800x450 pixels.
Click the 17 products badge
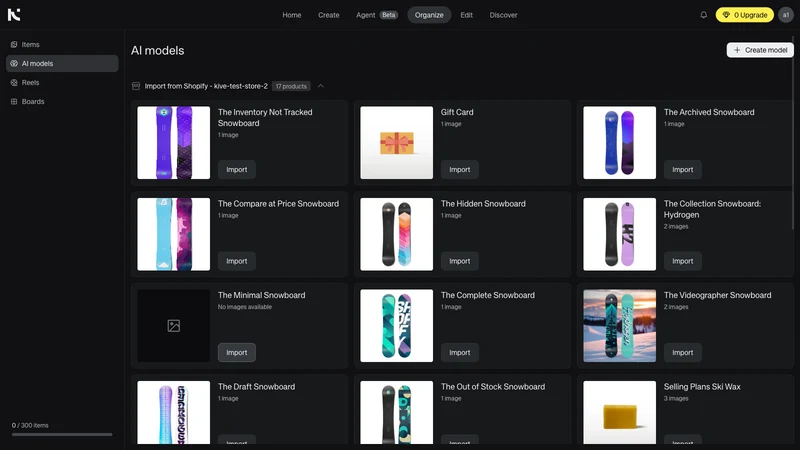pyautogui.click(x=291, y=86)
